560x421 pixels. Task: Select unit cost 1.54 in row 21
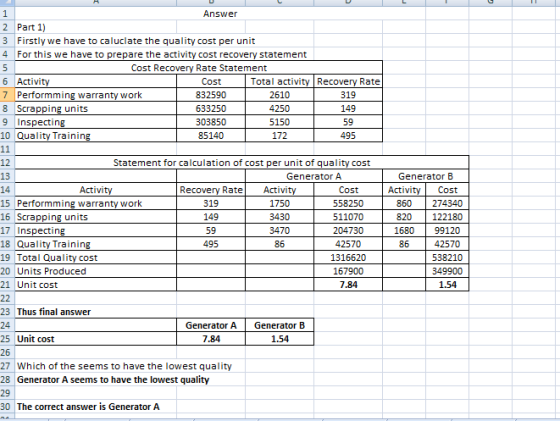(x=447, y=285)
